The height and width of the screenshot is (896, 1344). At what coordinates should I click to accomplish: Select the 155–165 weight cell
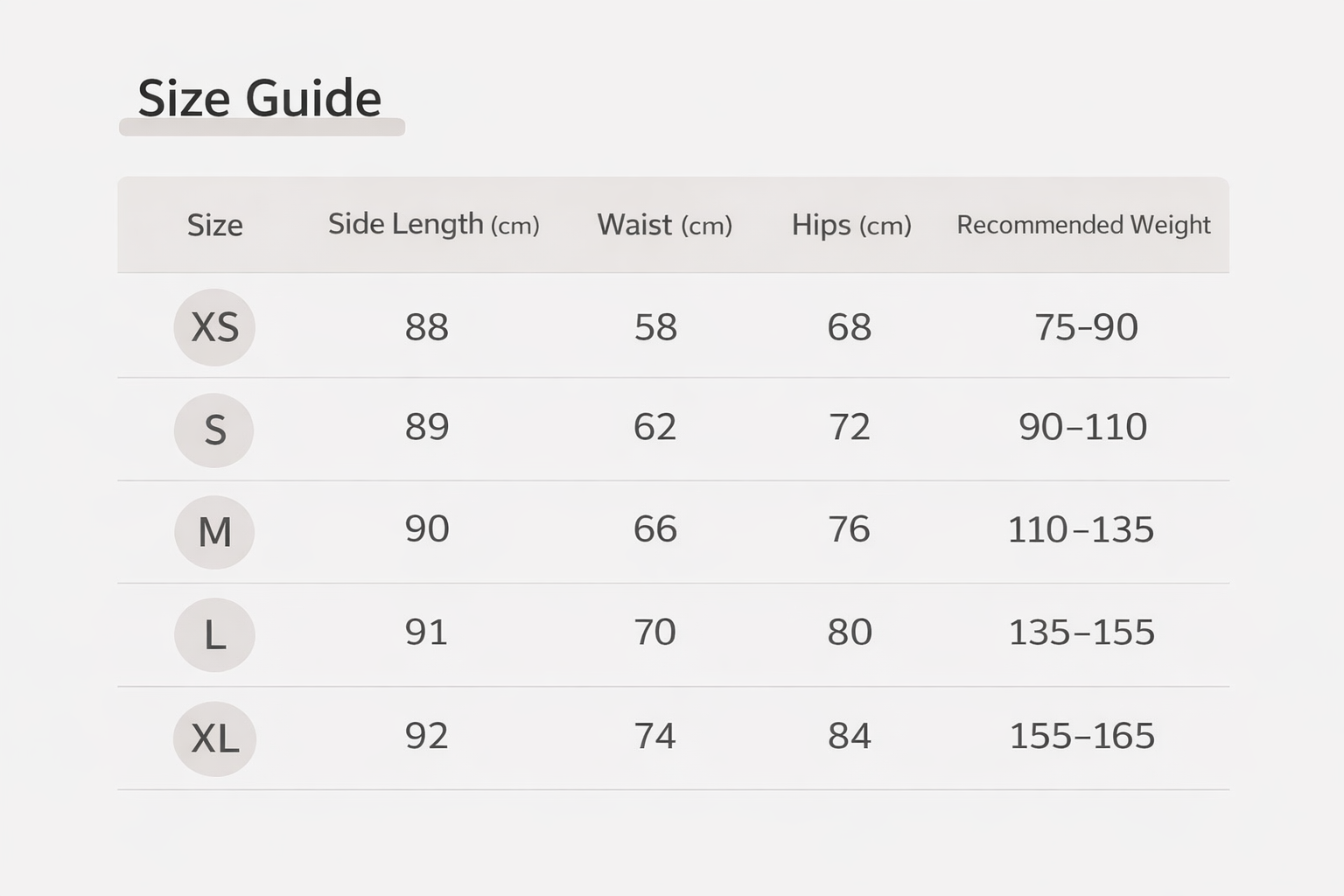[x=1081, y=736]
